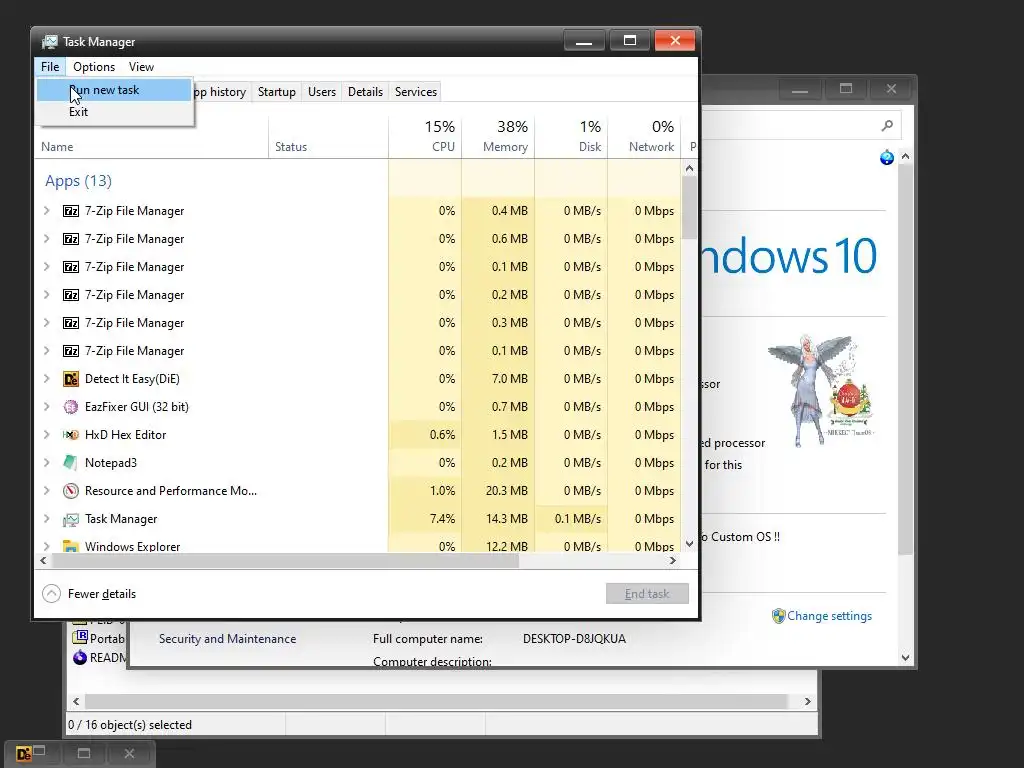Click the Resource and Performance Monitor icon

pos(71,491)
